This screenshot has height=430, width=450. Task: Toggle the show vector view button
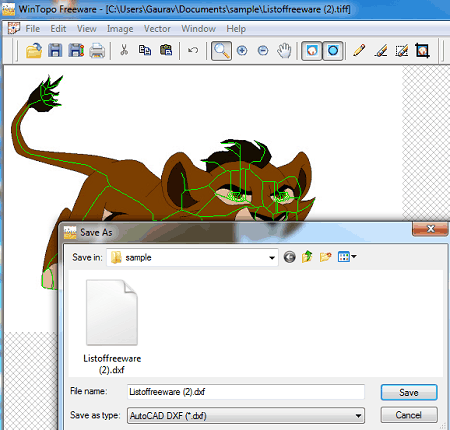pyautogui.click(x=333, y=51)
